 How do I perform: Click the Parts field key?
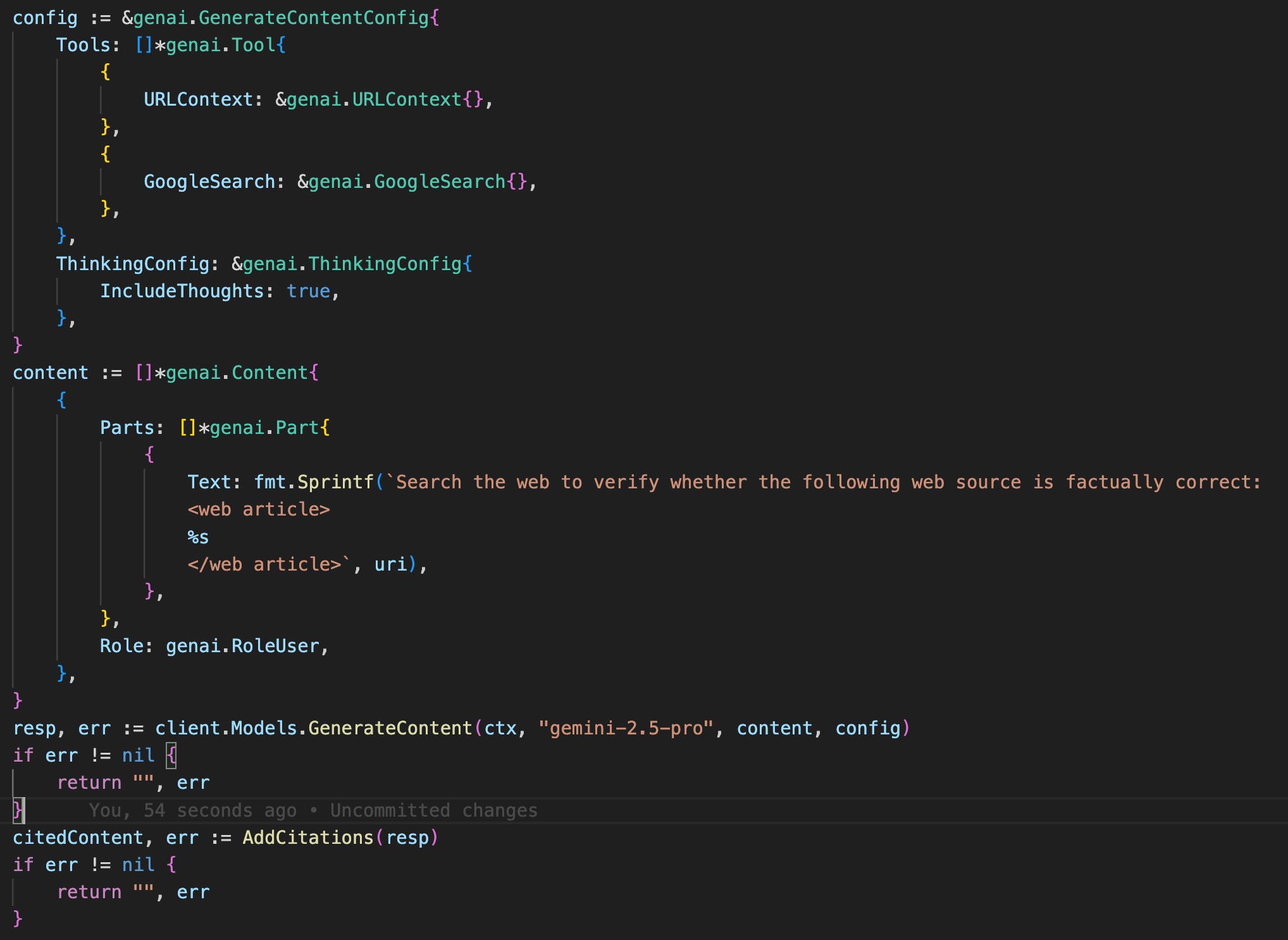127,428
